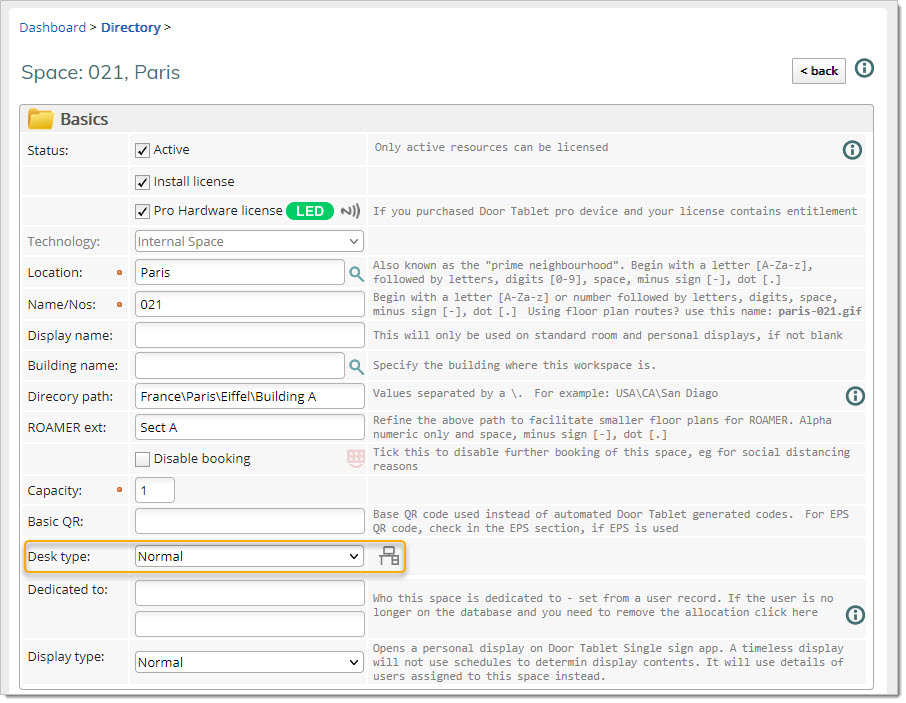Click the desk layout icon beside Desk type
Screen dimensions: 906x703
[389, 557]
